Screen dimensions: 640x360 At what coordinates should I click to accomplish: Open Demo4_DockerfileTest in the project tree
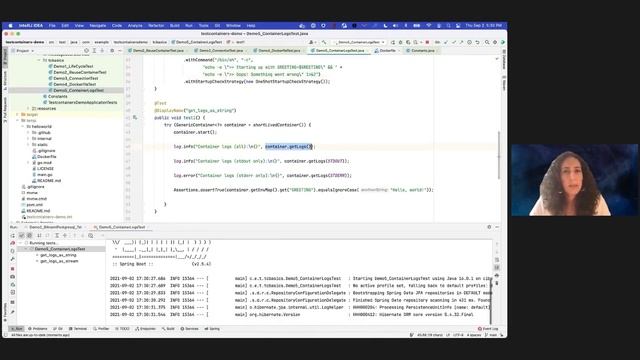tap(75, 84)
